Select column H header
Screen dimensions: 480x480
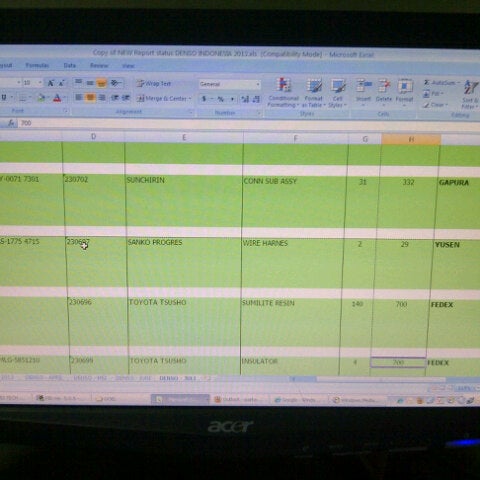tap(411, 139)
